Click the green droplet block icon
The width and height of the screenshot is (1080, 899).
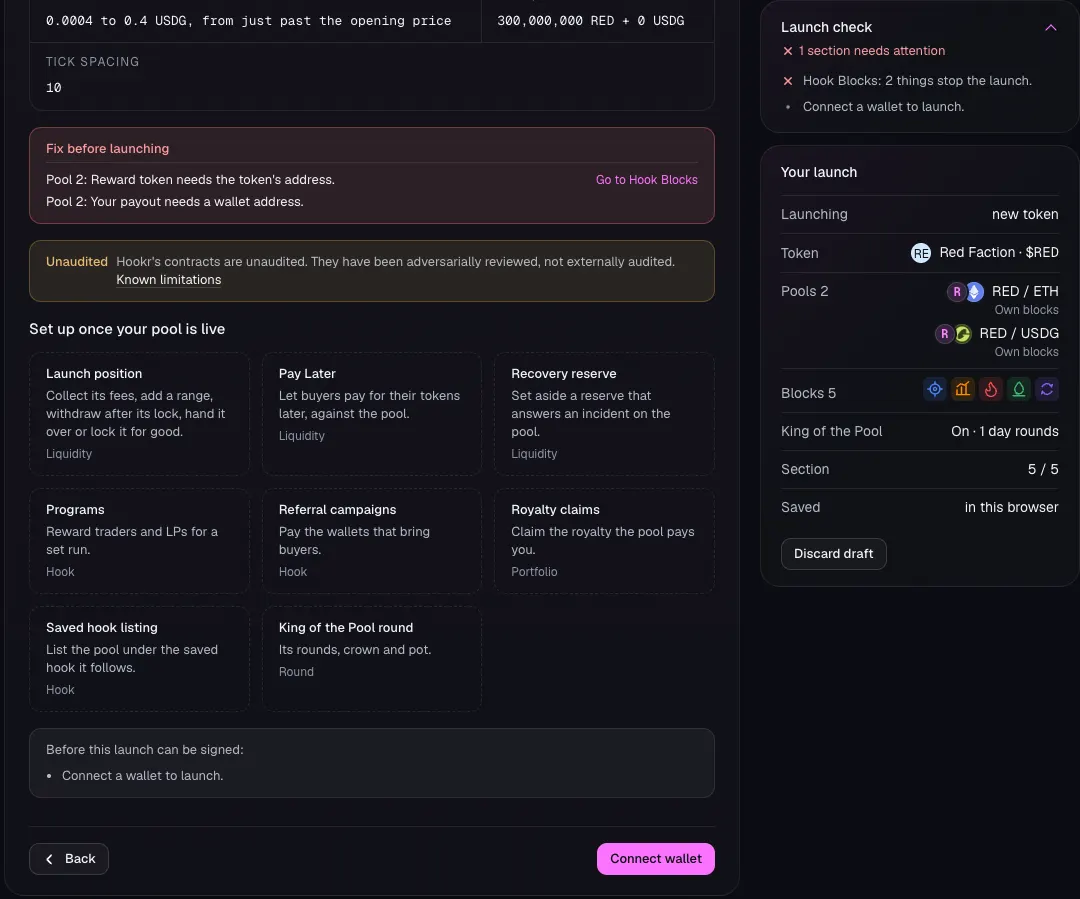coord(1019,389)
